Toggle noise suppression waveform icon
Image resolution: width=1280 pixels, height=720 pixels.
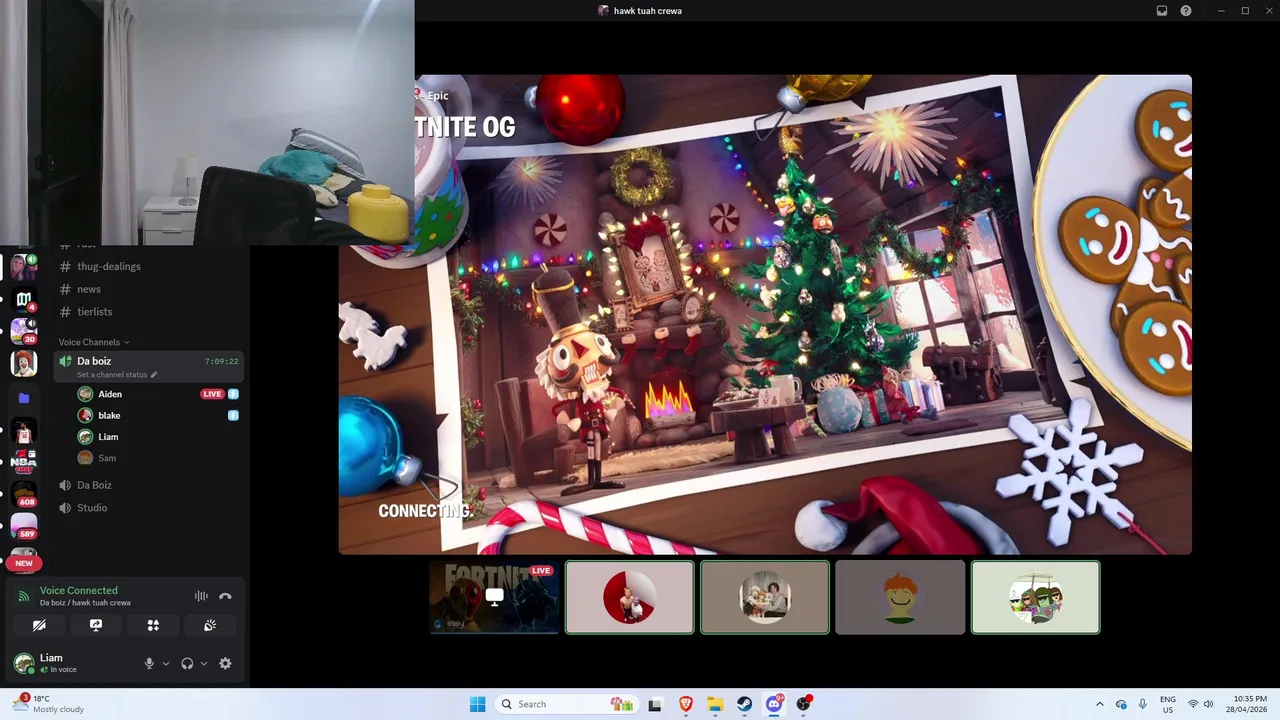pos(201,596)
